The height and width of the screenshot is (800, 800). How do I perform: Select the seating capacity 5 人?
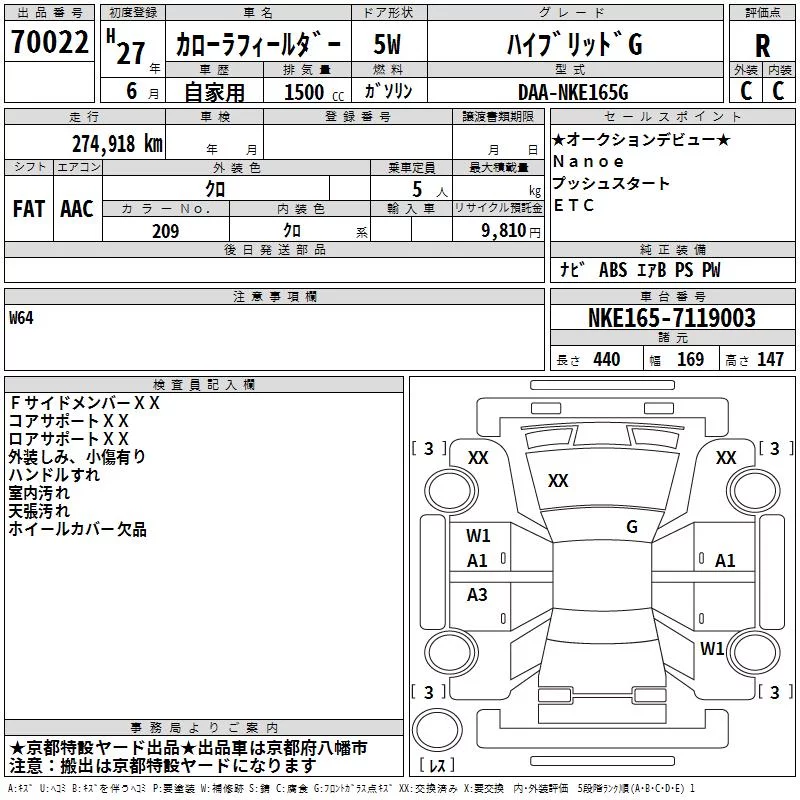[x=430, y=190]
